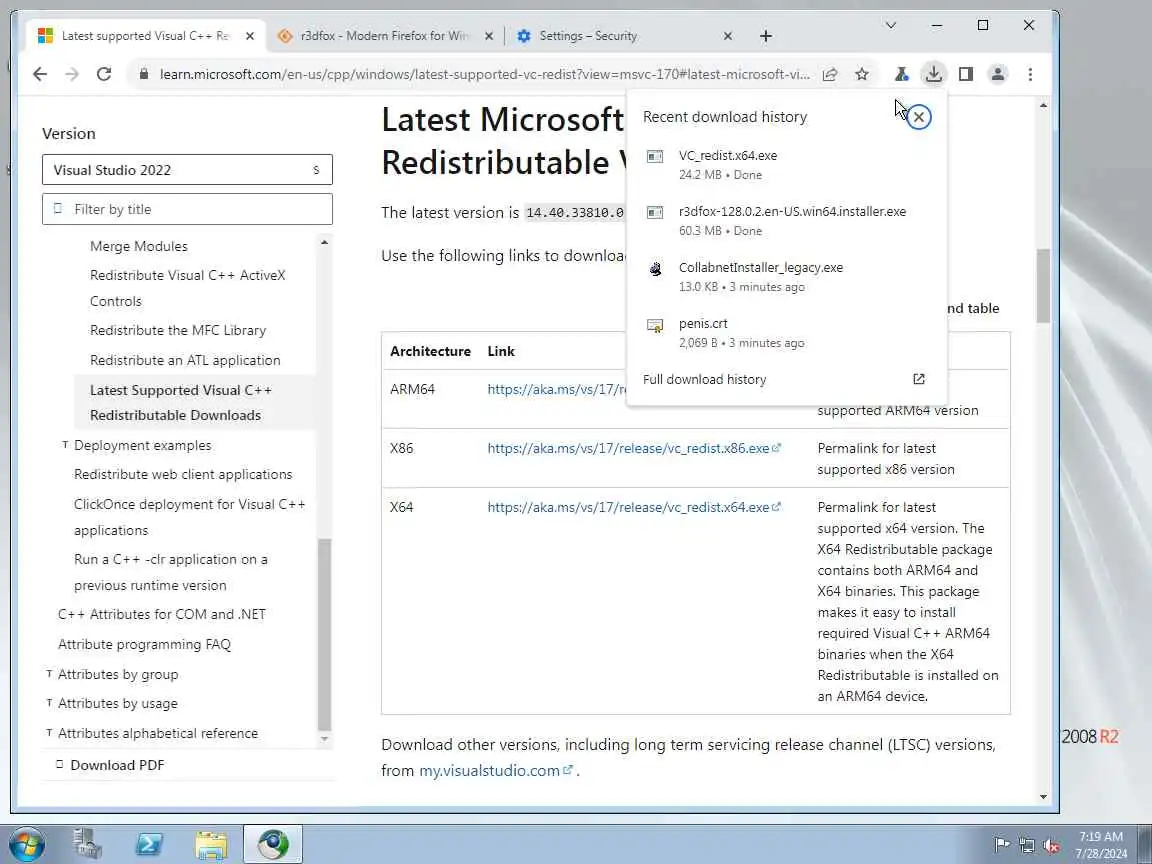Open the my.visualstudio.com link
This screenshot has height=864, width=1152.
coord(495,771)
